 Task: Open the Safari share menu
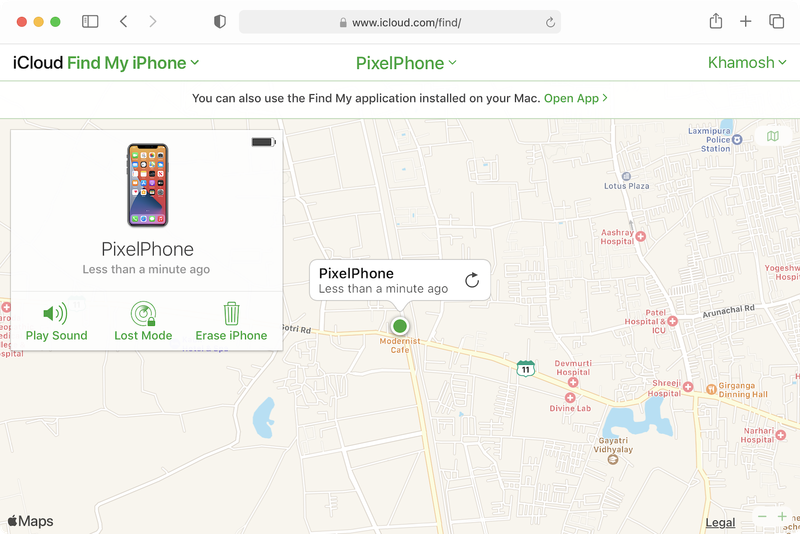[x=716, y=21]
